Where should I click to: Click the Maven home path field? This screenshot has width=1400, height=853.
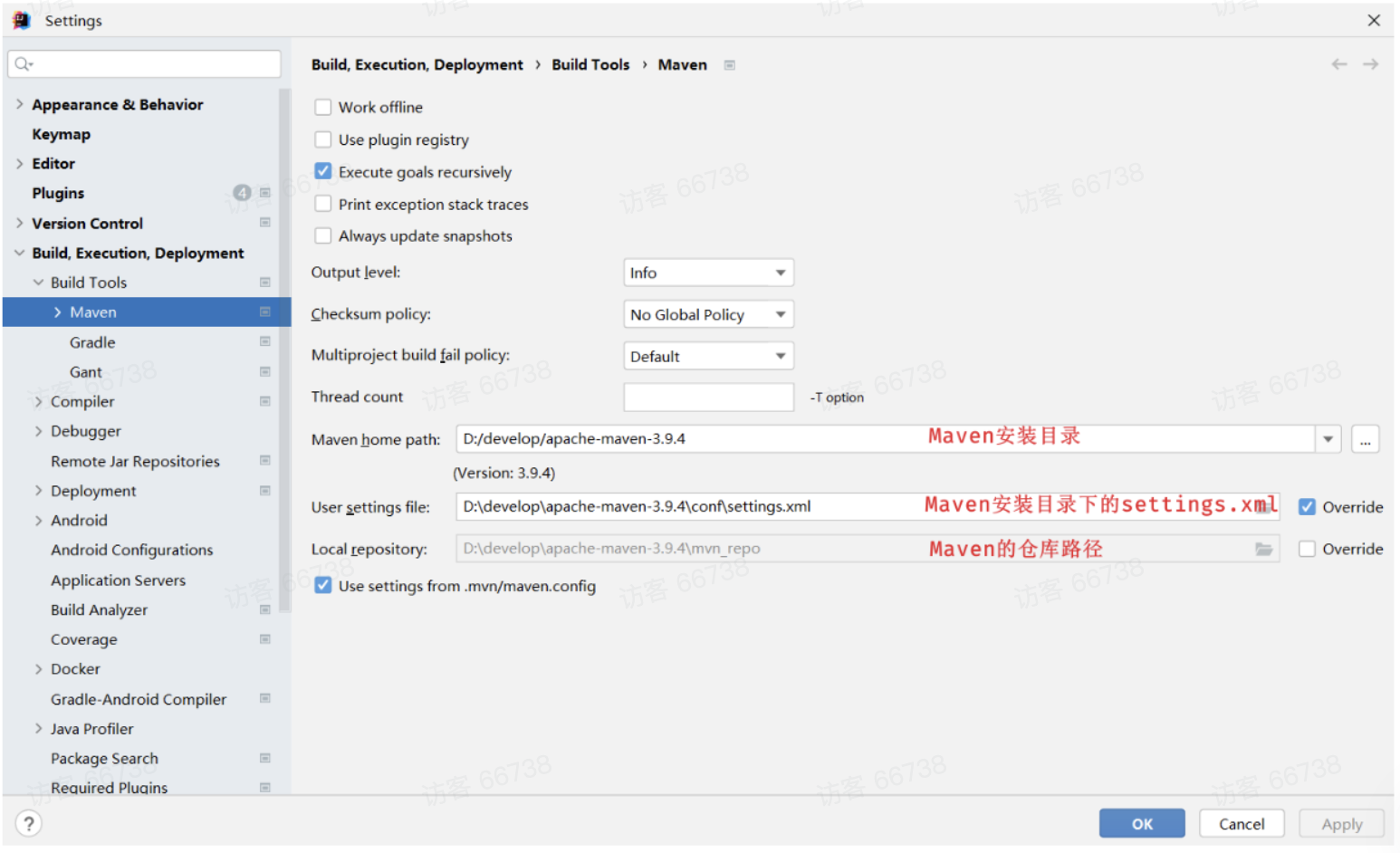pos(886,439)
